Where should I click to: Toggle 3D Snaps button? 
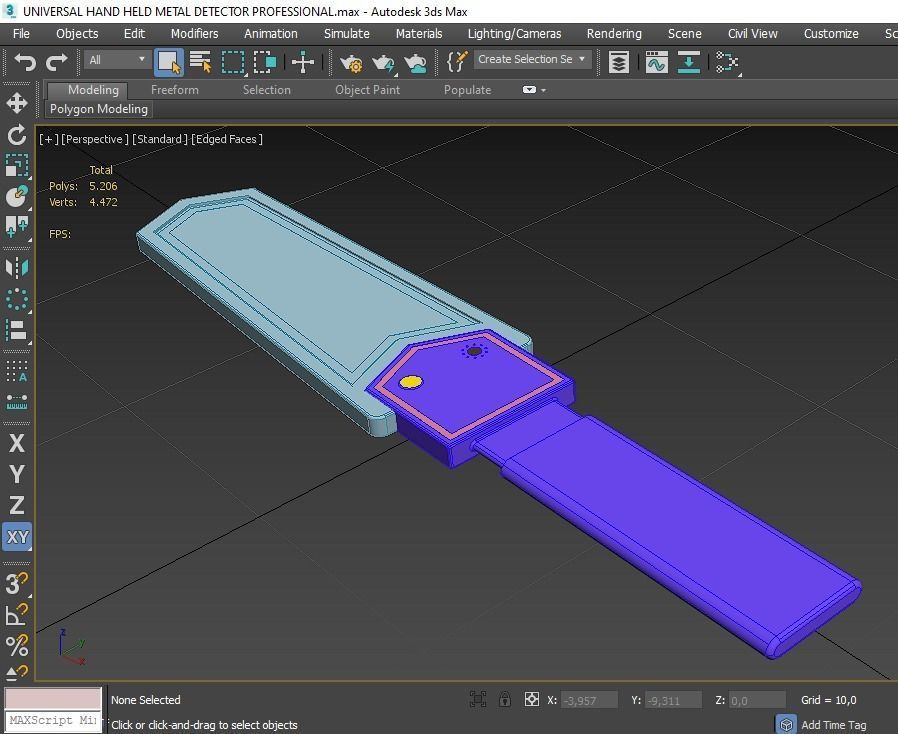17,584
